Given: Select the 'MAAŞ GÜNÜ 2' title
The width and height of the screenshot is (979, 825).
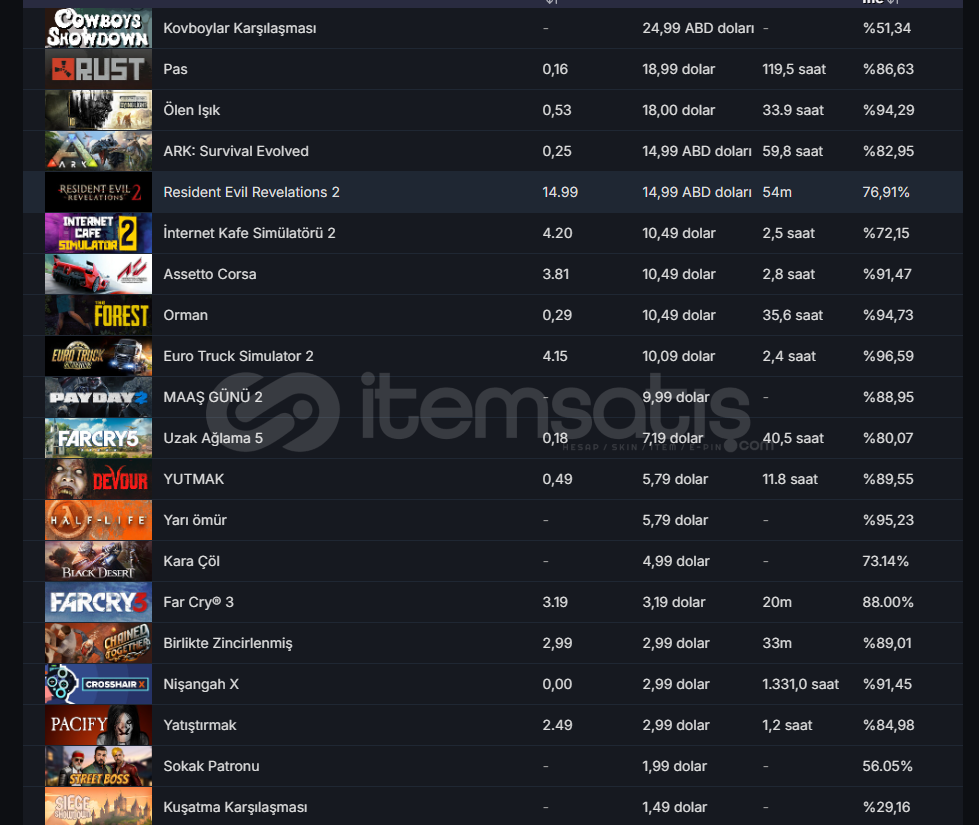Looking at the screenshot, I should pos(213,397).
